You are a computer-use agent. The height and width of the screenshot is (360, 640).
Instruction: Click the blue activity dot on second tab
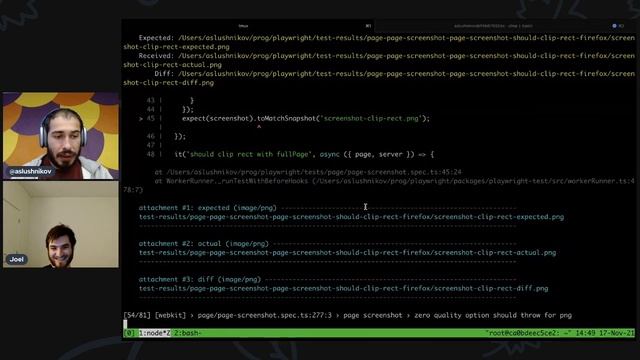click(x=614, y=26)
